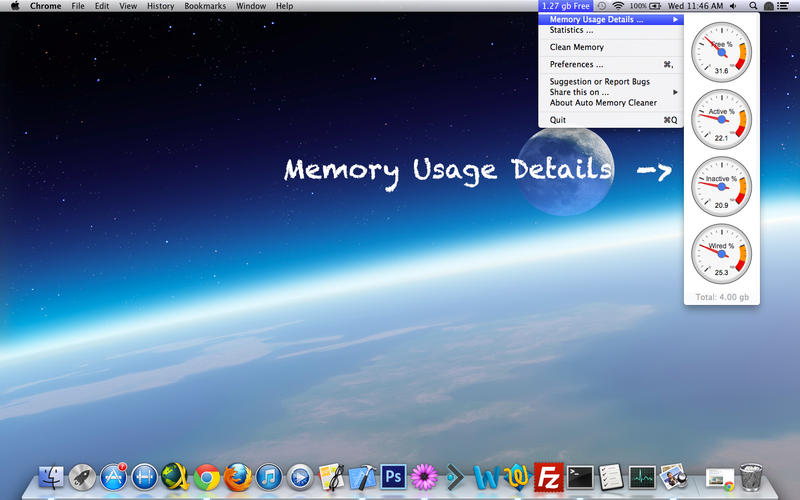Open the notes with glasses dock icon
Viewport: 800px width, 500px height.
coord(331,477)
